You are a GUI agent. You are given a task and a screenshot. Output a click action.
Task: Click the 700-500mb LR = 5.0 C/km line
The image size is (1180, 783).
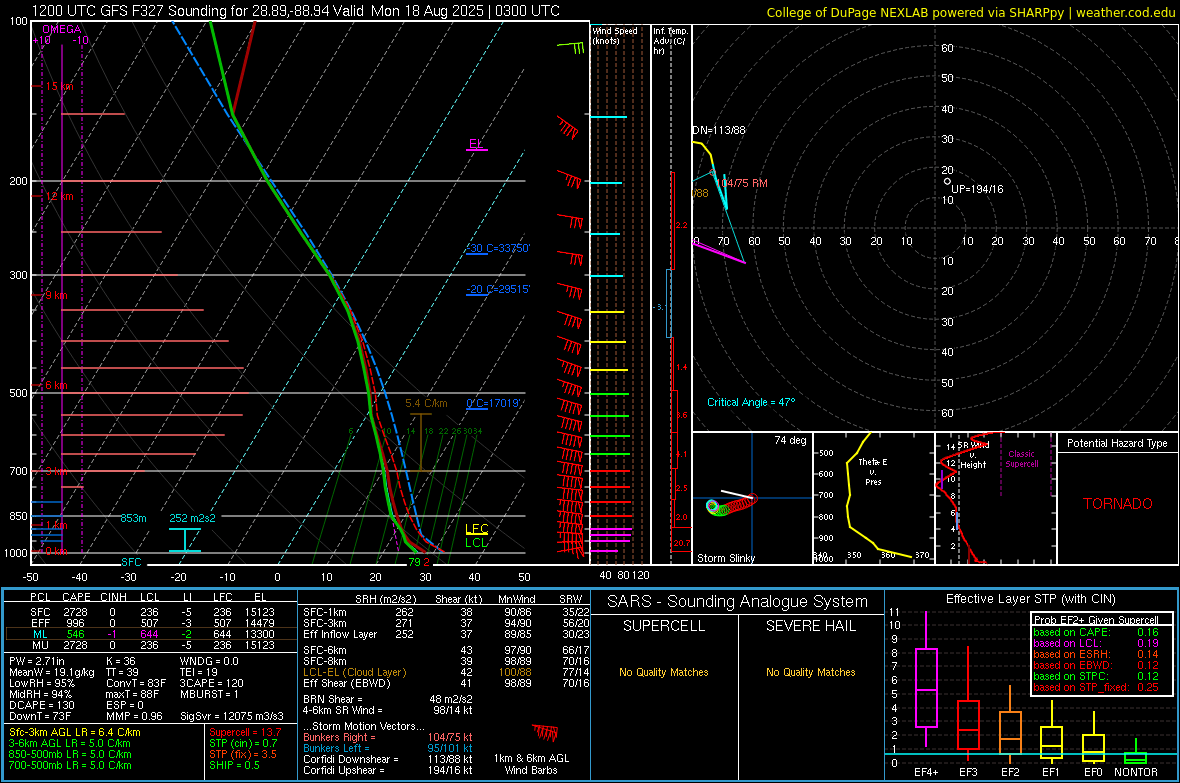pyautogui.click(x=70, y=766)
